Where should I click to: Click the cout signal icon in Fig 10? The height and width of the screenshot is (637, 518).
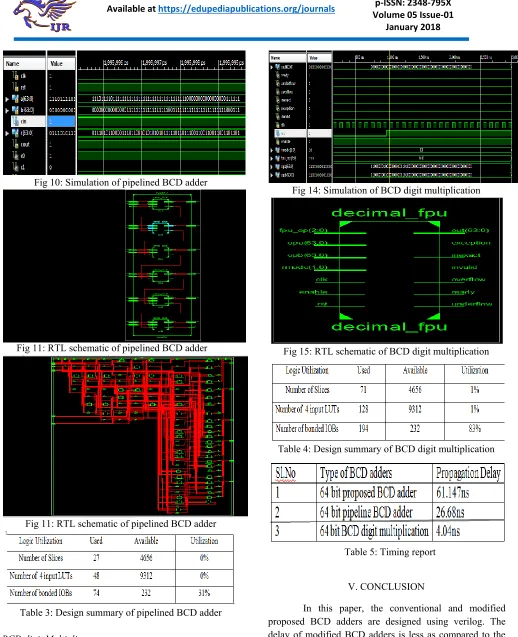coord(16,144)
